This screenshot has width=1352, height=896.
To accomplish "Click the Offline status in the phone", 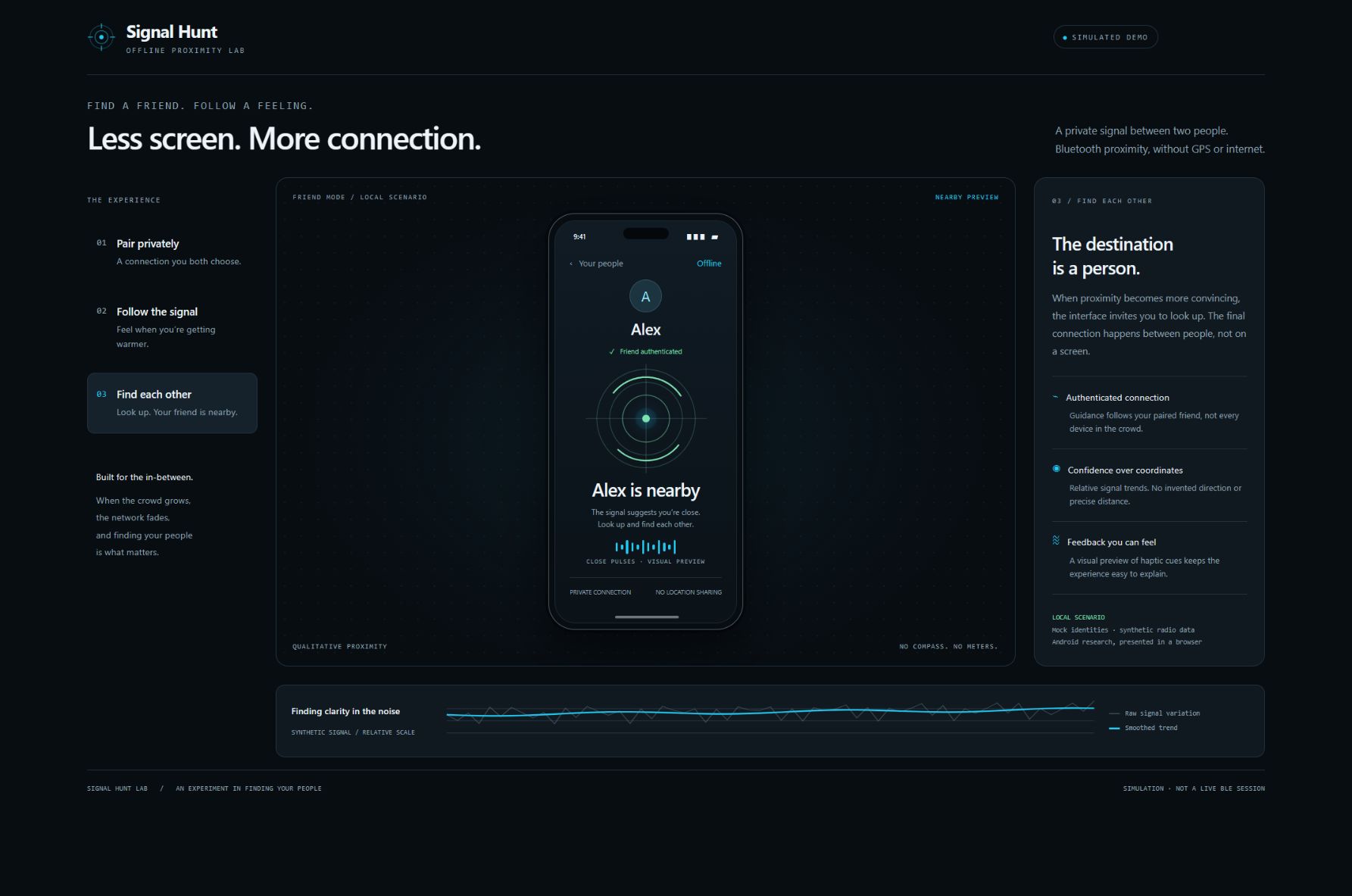I will pos(709,264).
